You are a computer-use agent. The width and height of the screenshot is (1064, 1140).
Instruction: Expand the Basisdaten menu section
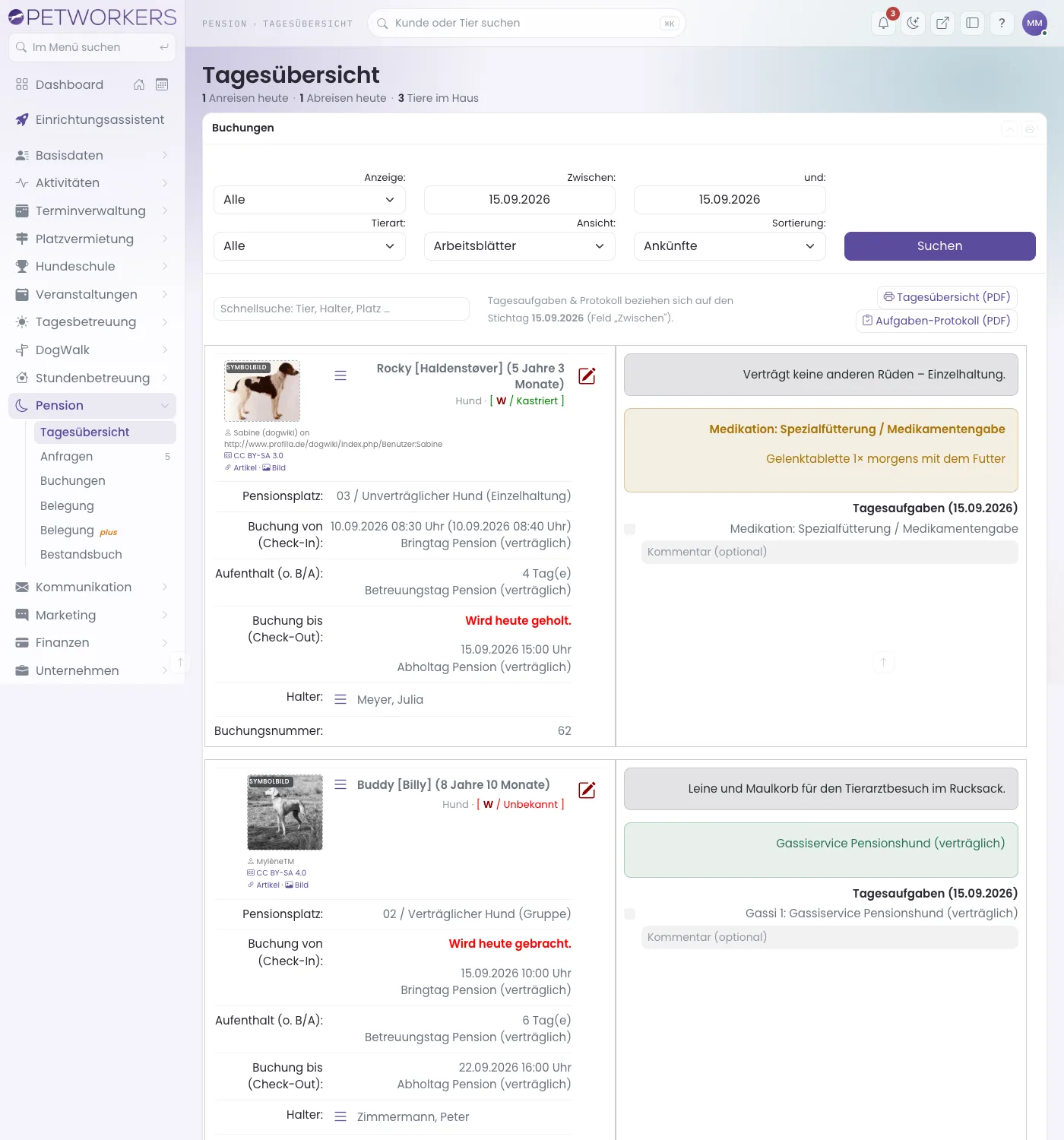[x=92, y=155]
